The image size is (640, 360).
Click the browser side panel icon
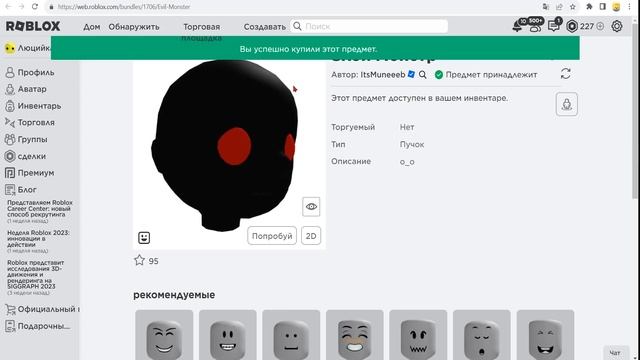point(602,7)
